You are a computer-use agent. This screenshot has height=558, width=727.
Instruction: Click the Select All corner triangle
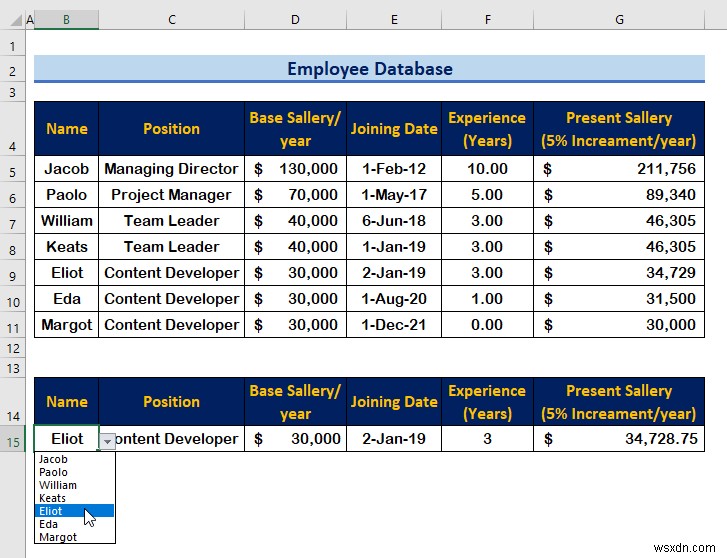click(x=16, y=20)
